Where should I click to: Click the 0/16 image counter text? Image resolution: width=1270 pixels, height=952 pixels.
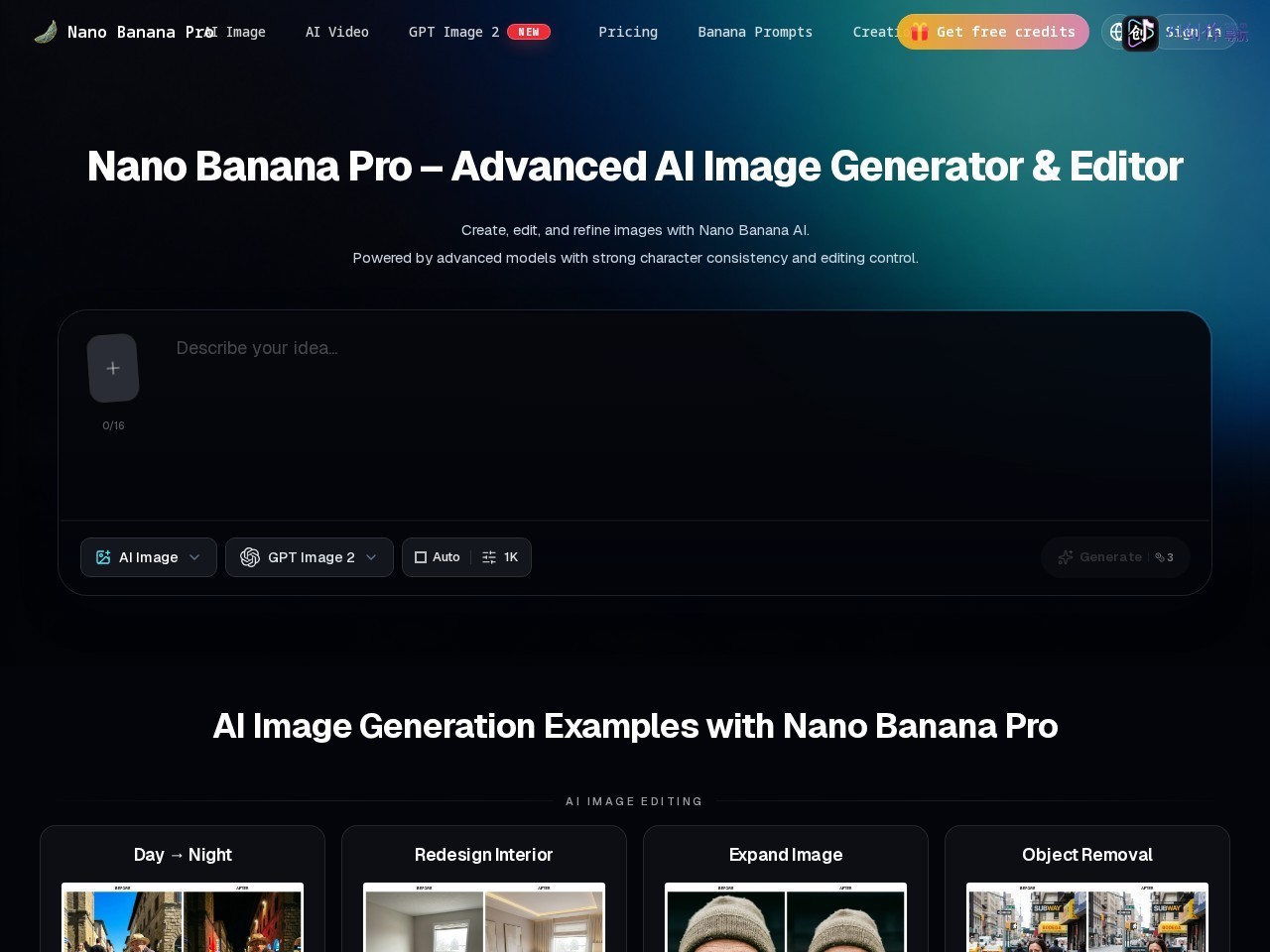point(113,425)
